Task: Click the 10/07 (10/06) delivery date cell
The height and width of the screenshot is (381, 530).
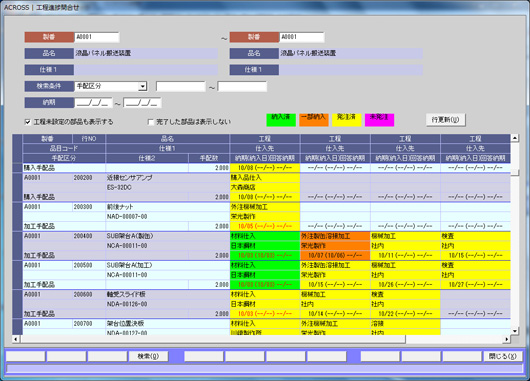Action: [335, 256]
